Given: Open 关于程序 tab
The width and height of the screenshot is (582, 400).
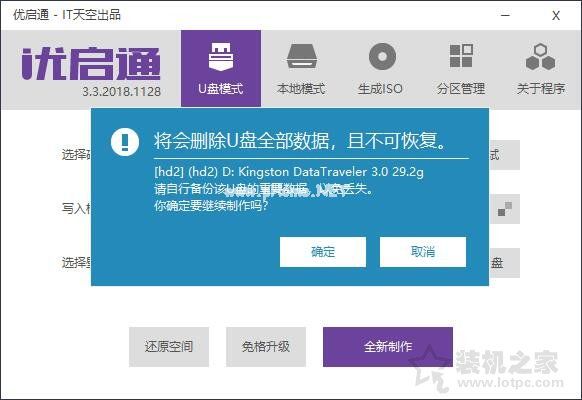Looking at the screenshot, I should pos(541,68).
